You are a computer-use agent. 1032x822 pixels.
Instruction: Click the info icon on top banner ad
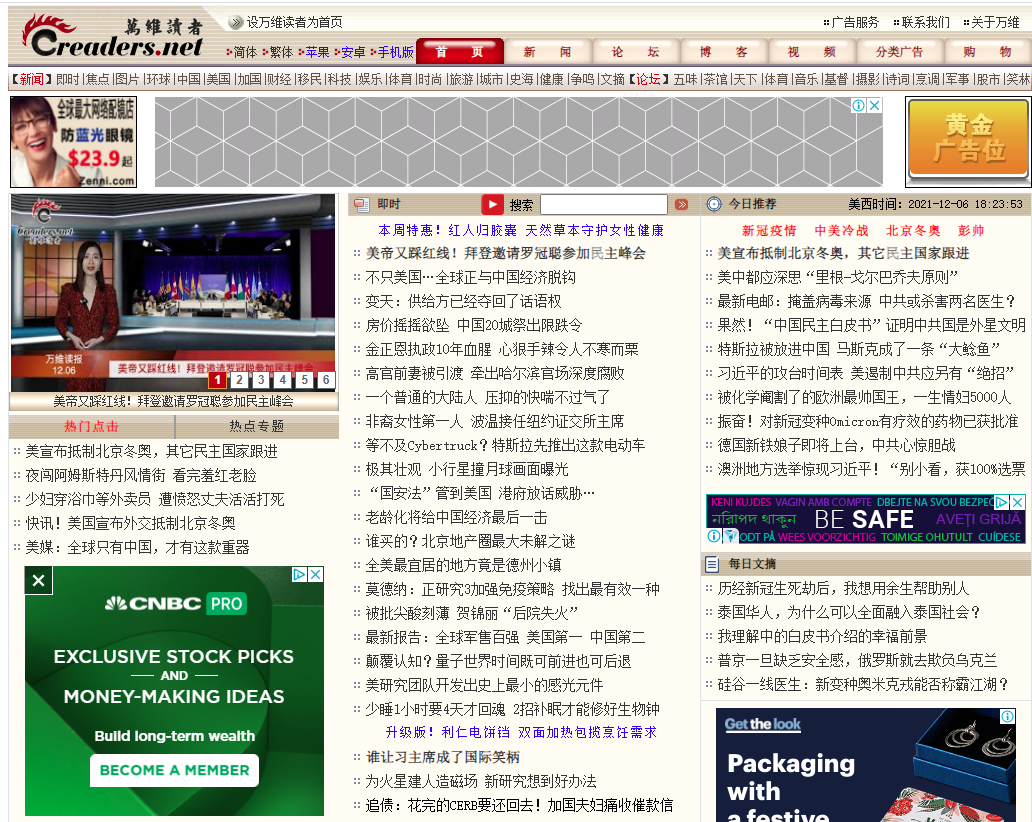coord(858,105)
